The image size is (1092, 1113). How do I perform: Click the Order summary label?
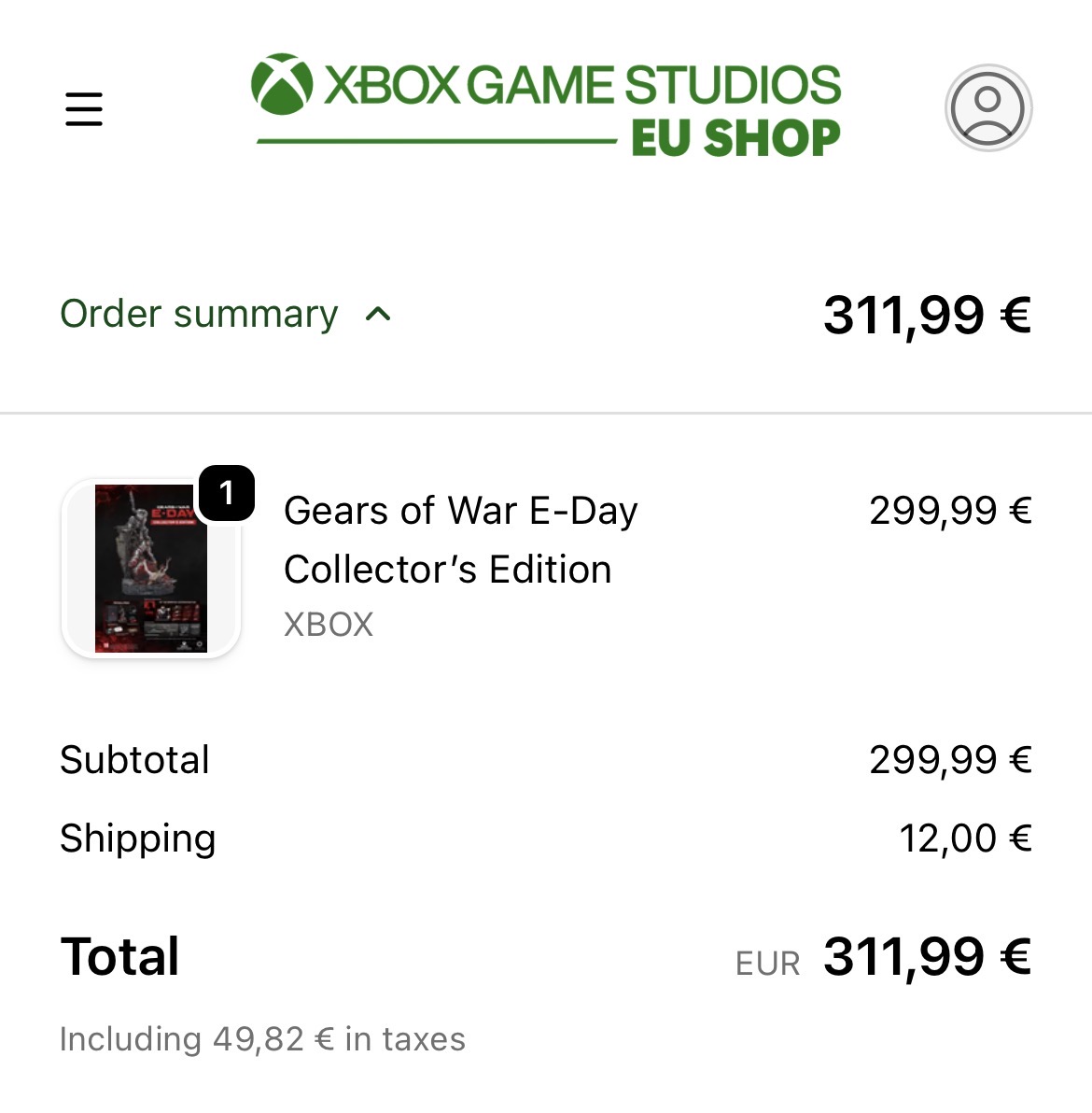pyautogui.click(x=199, y=314)
